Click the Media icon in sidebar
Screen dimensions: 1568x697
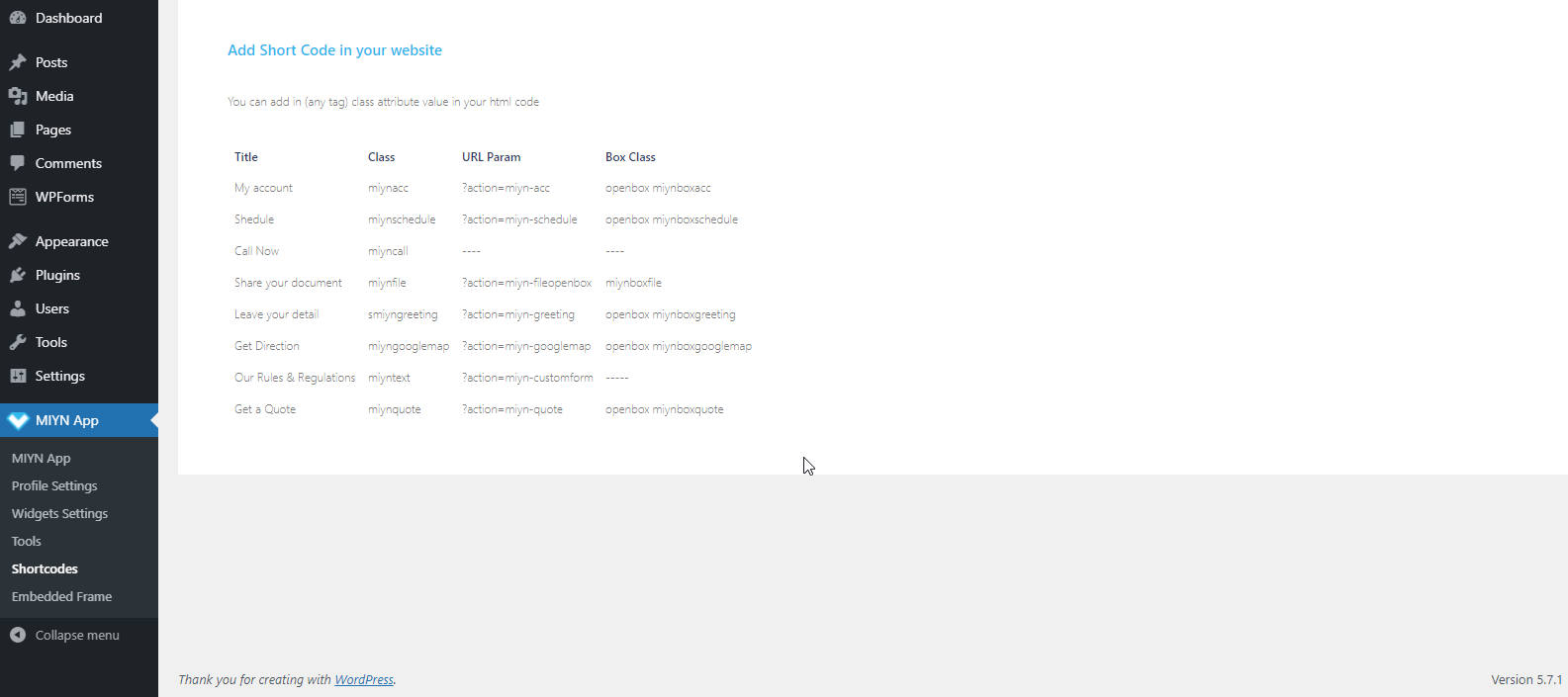coord(18,96)
